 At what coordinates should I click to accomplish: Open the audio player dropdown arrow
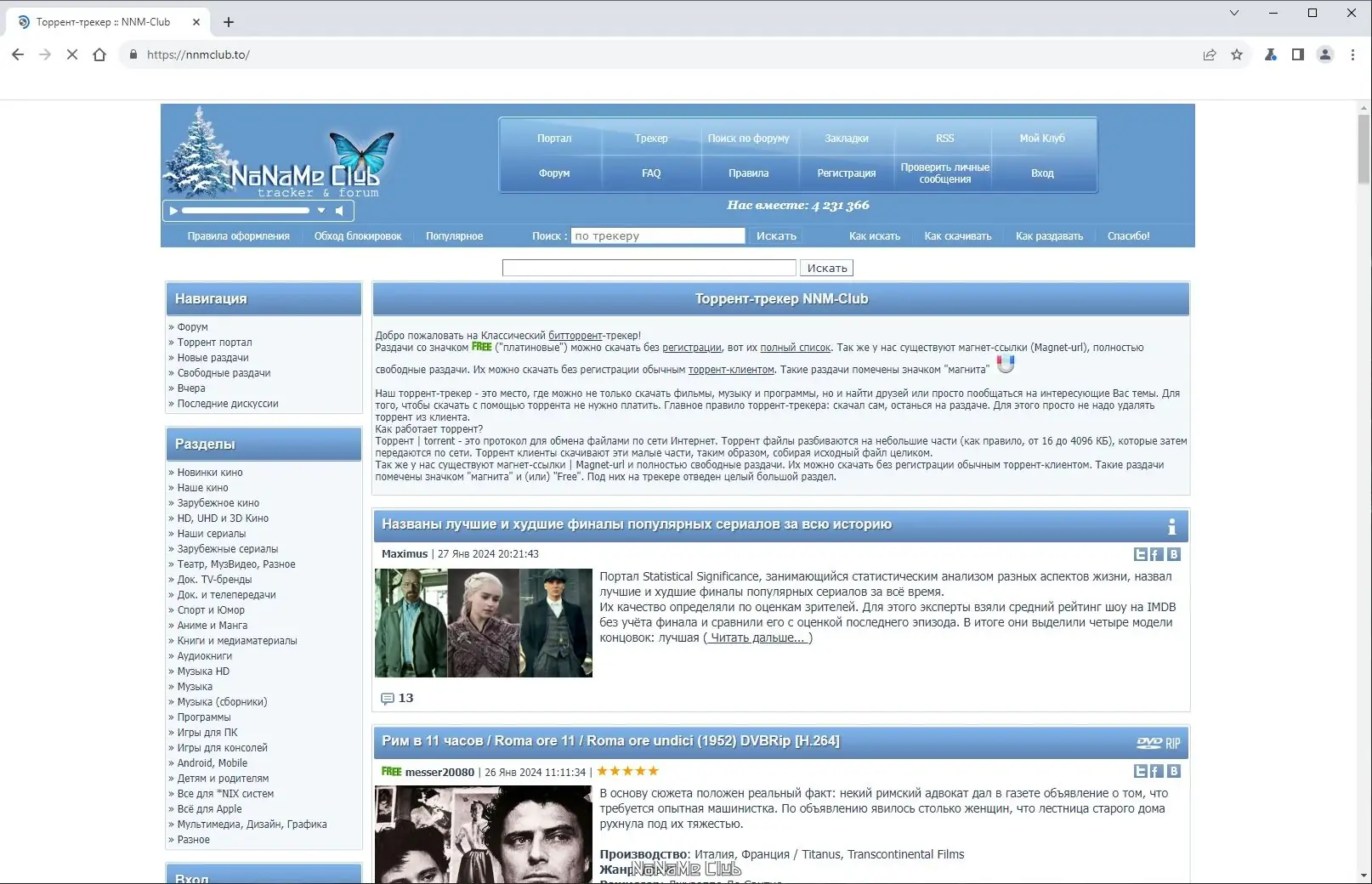(x=321, y=210)
